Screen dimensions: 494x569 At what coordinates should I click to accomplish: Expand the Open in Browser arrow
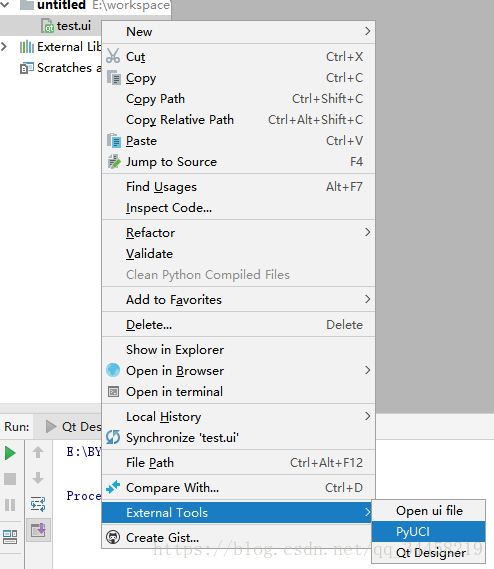(367, 370)
